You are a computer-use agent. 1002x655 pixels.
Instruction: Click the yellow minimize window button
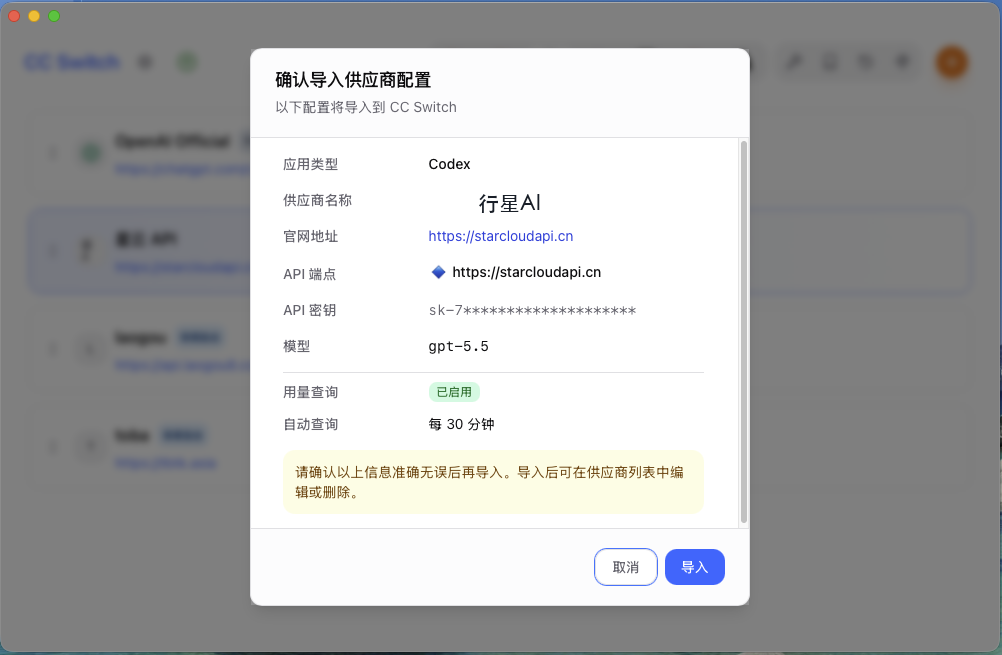click(x=34, y=16)
